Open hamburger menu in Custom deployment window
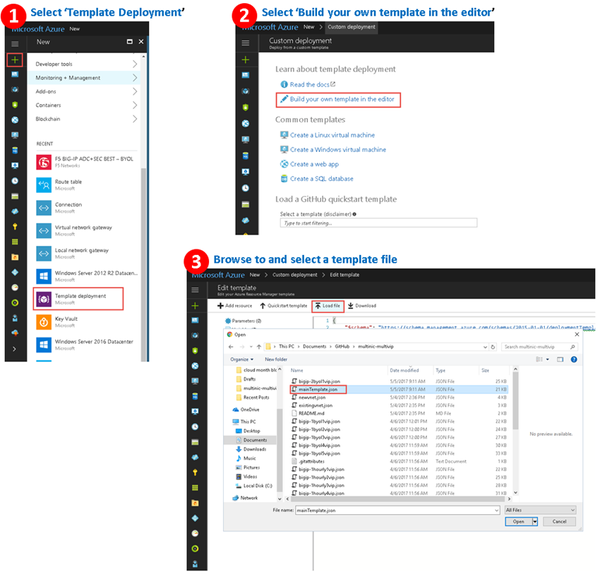The image size is (600, 575). [x=246, y=43]
